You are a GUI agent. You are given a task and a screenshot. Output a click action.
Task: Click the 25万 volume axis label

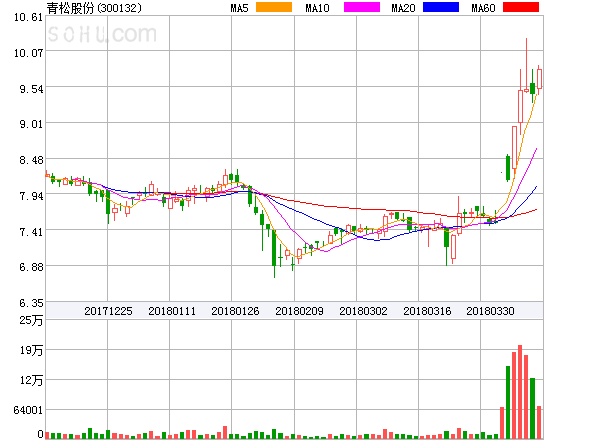pyautogui.click(x=31, y=320)
